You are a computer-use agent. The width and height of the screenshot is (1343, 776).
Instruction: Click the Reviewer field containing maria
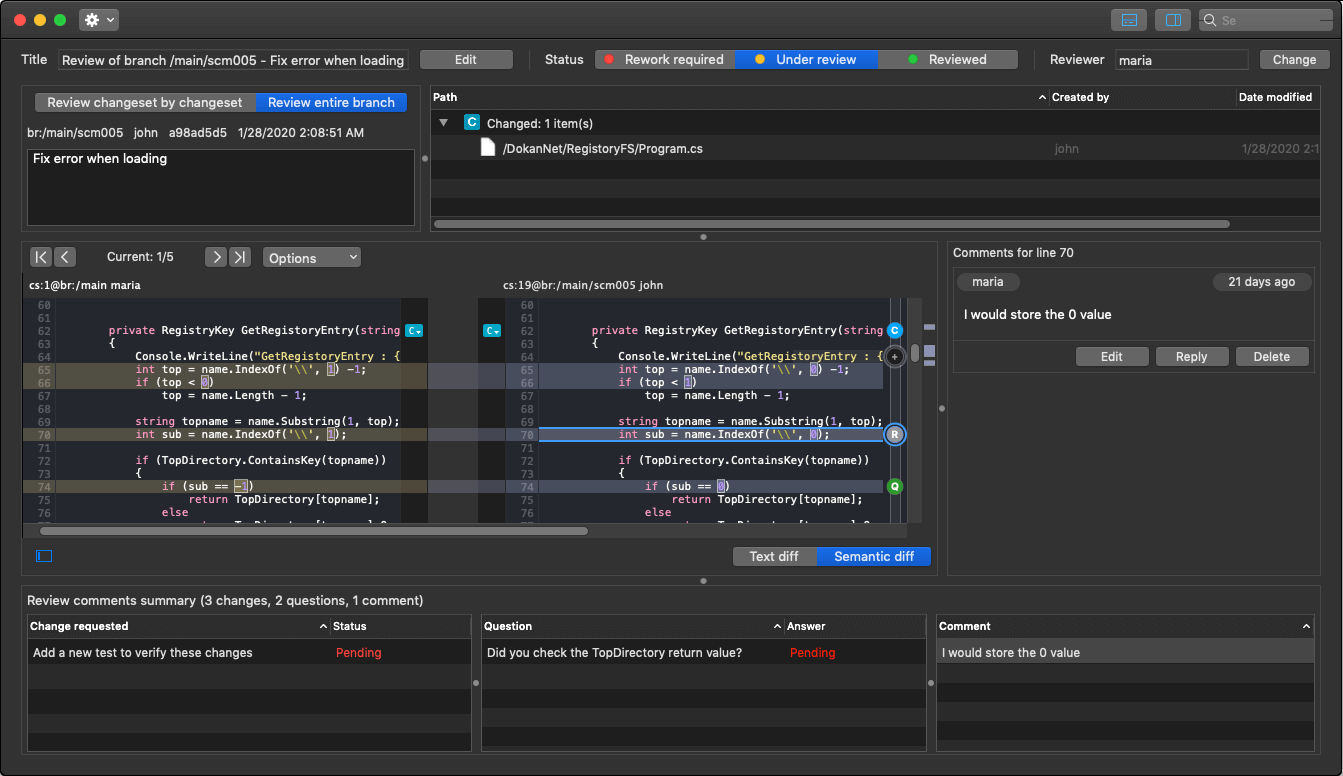click(1181, 60)
